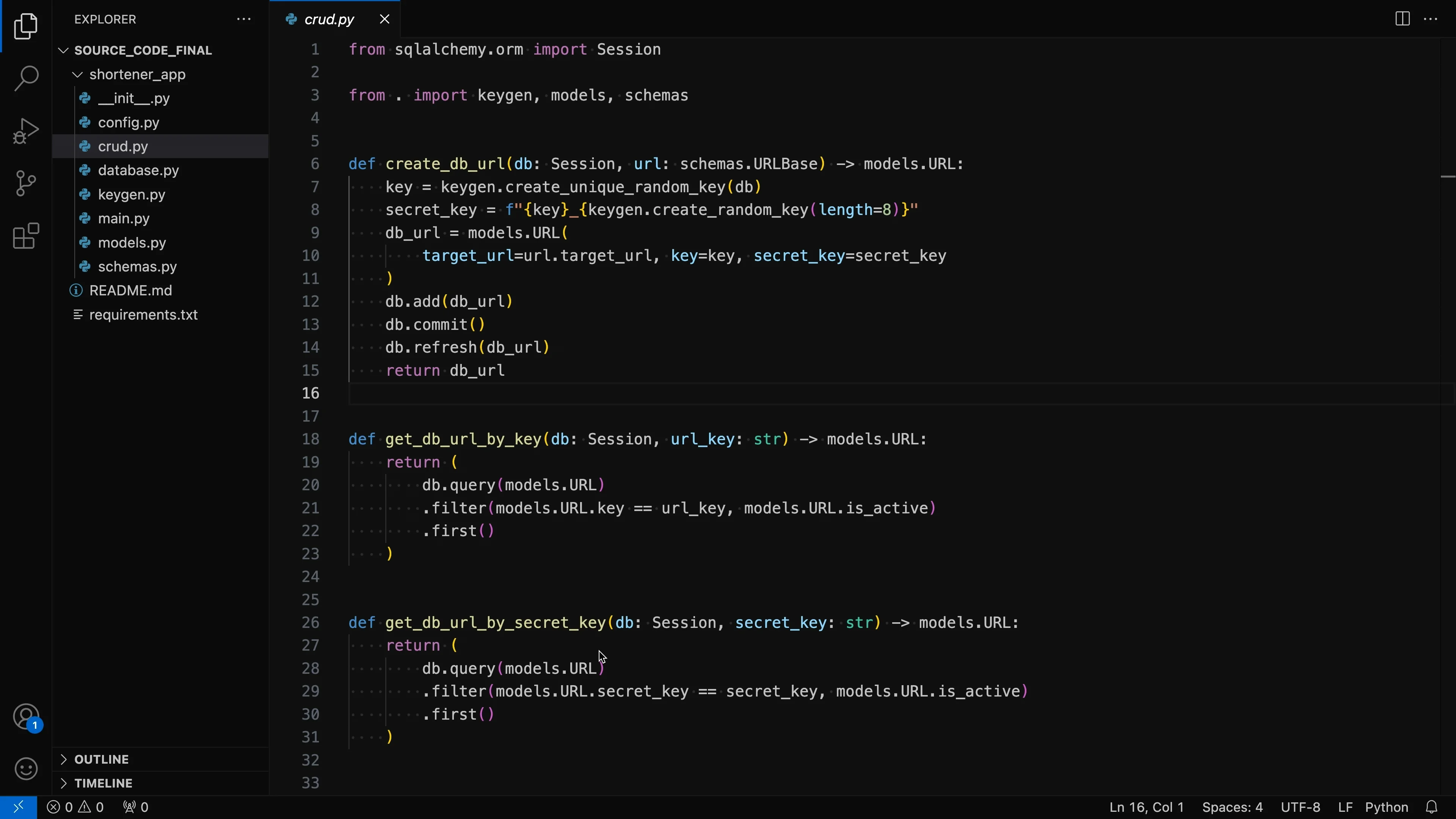Expand the OUTLINE section
Viewport: 1456px width, 819px height.
102,759
